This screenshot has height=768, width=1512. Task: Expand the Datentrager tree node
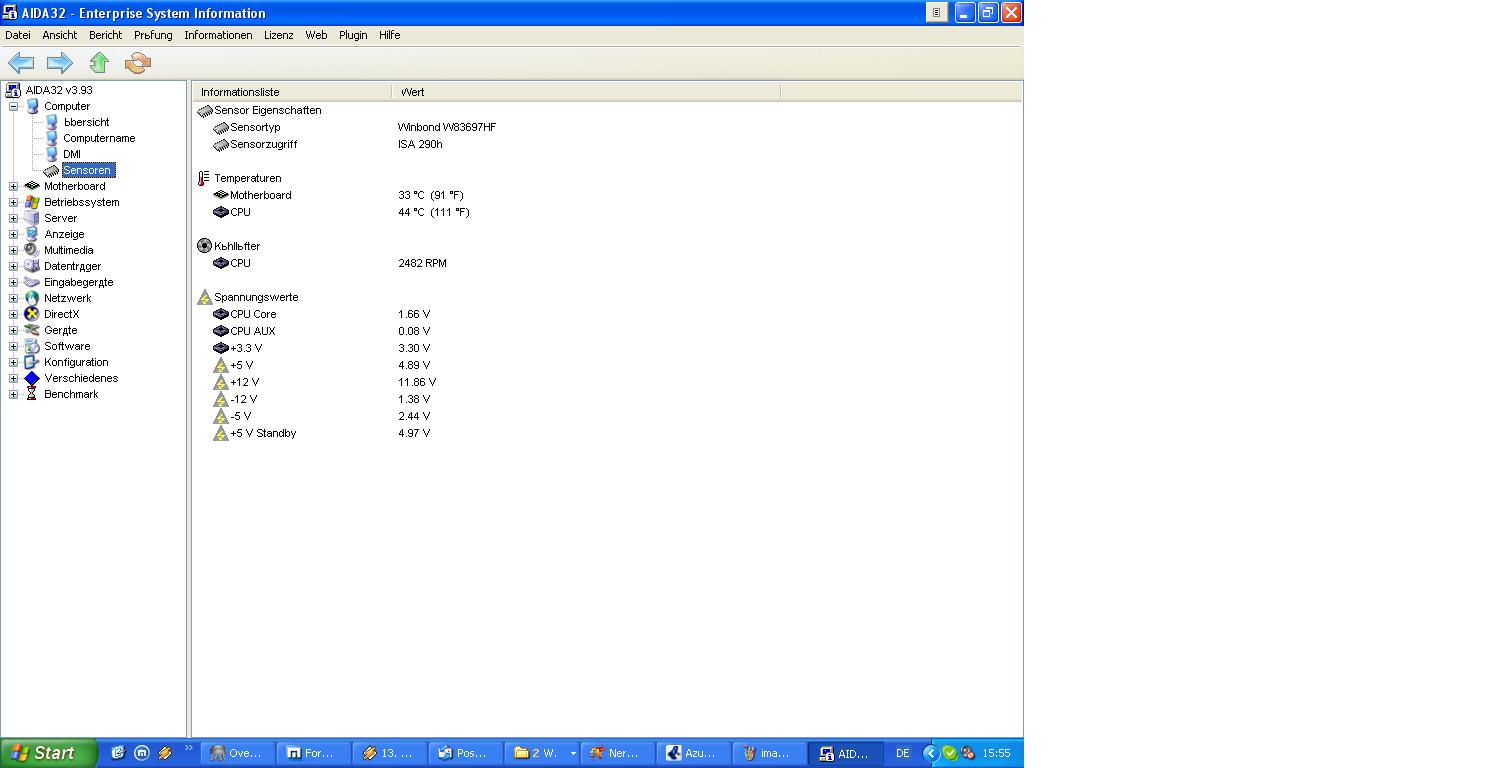click(x=14, y=266)
